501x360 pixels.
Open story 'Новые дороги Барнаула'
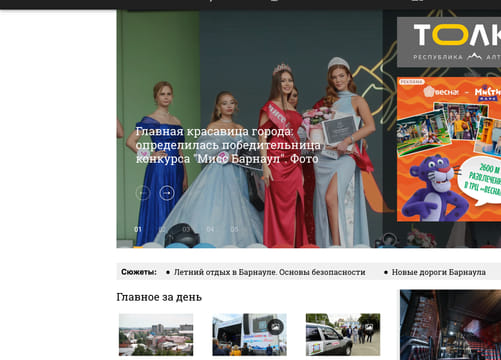click(439, 272)
